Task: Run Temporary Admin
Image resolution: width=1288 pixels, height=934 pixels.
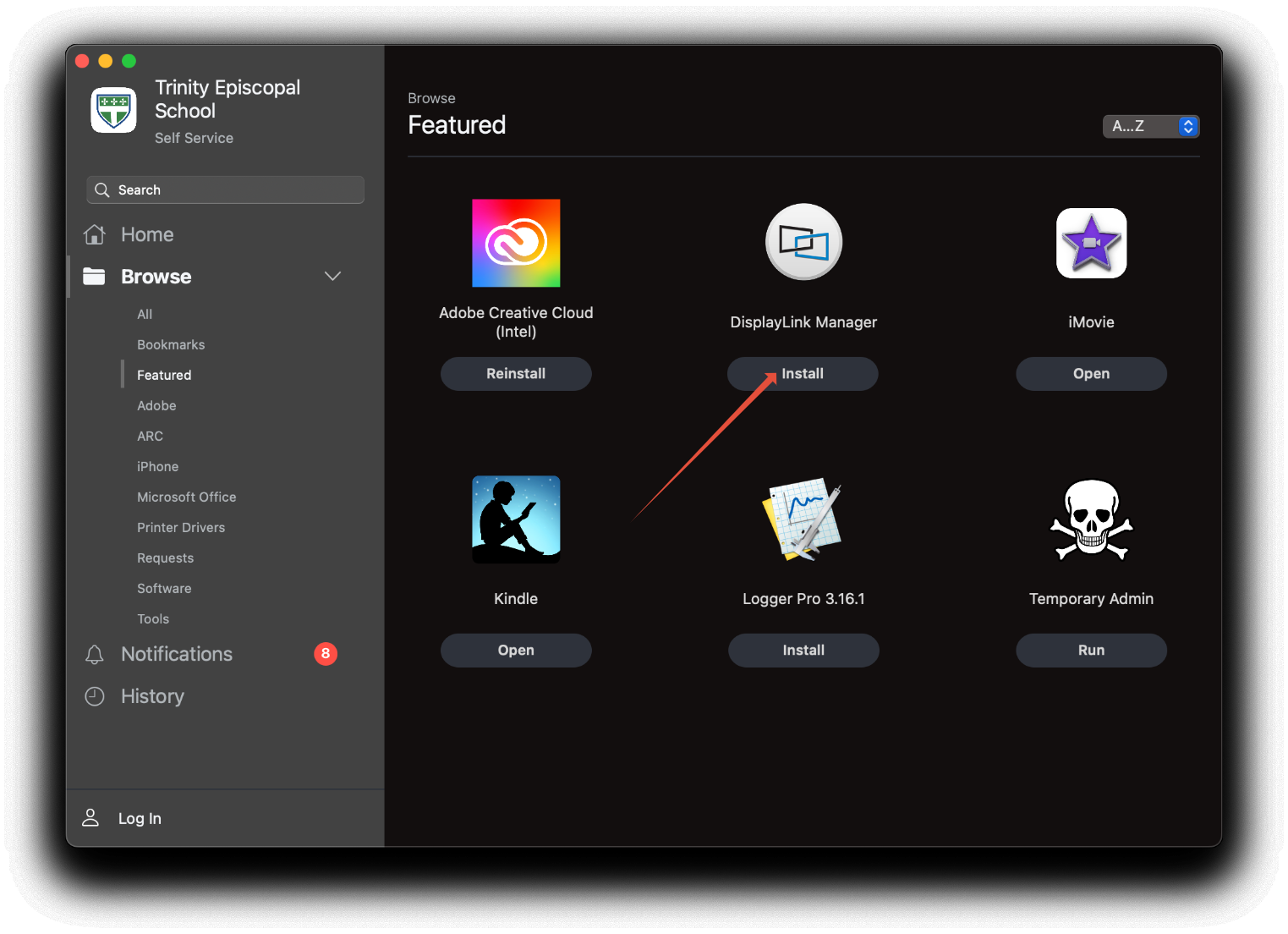Action: tap(1091, 650)
